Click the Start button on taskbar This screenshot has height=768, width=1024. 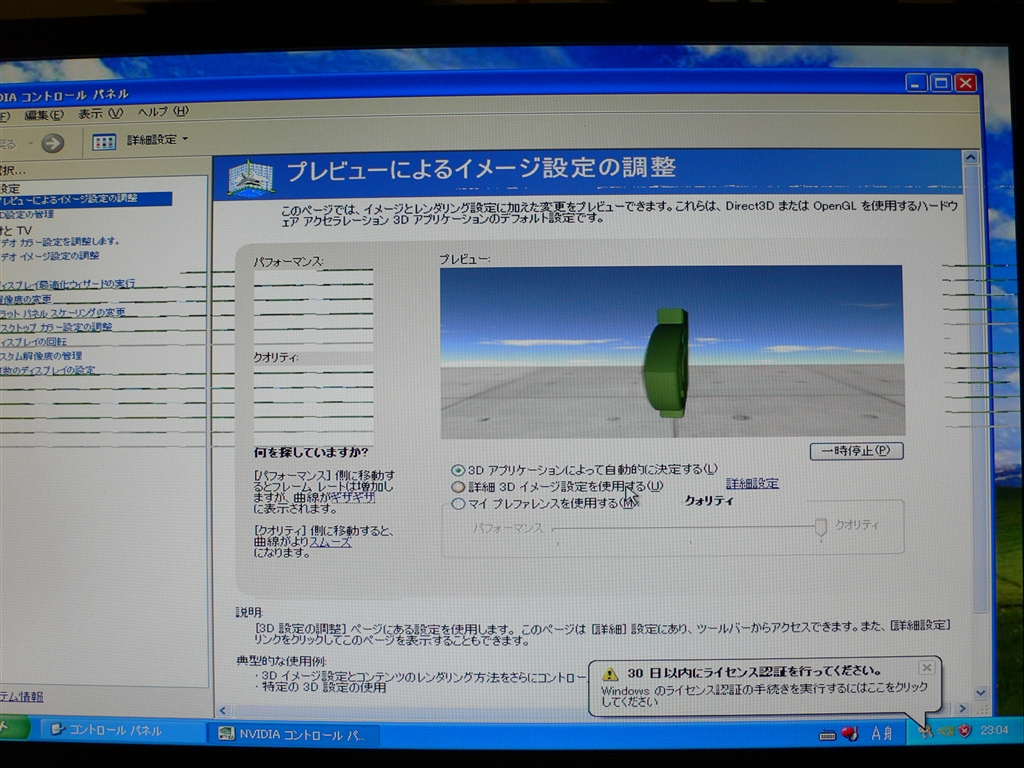pos(13,727)
